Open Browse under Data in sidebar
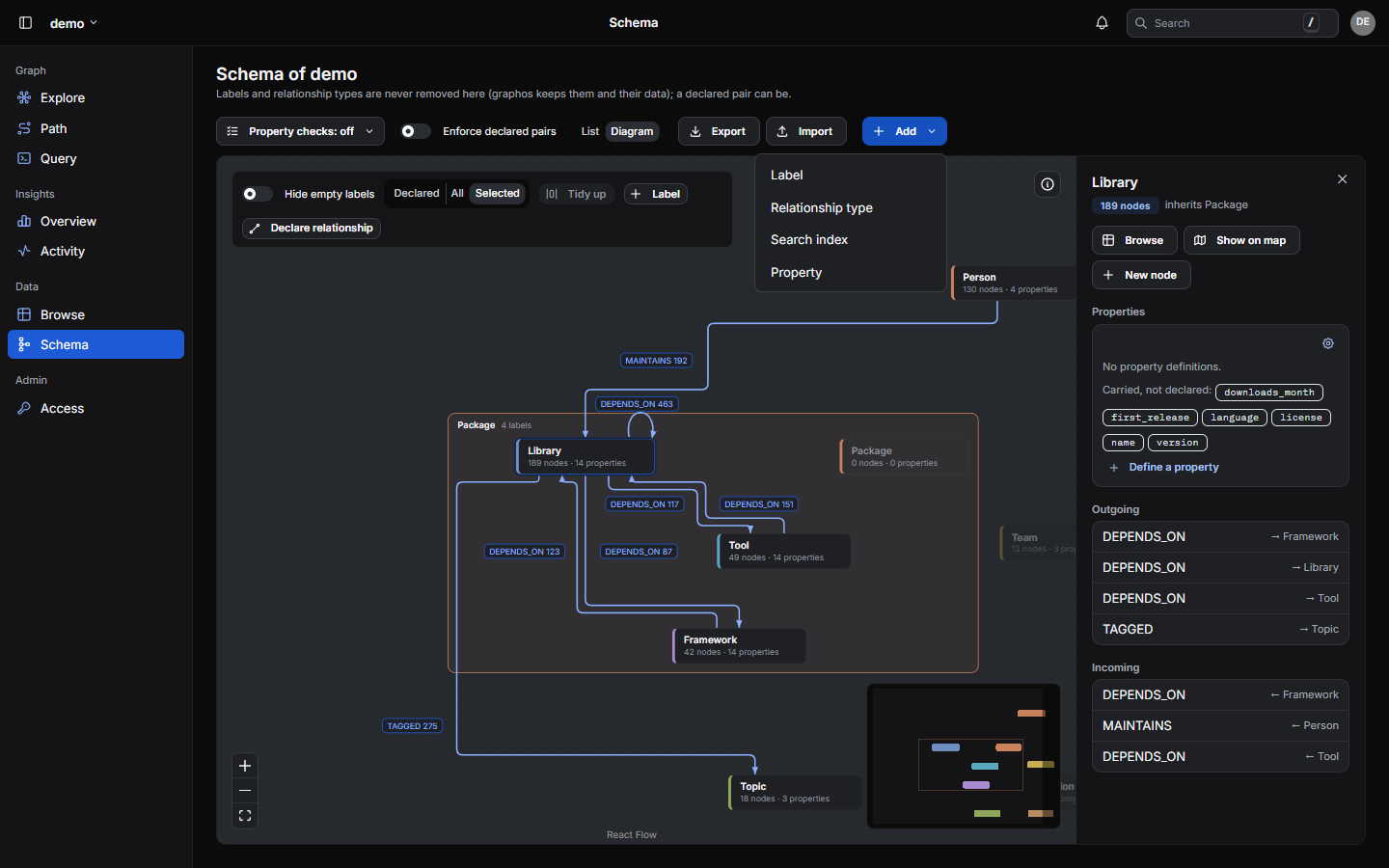Screen dimensions: 1389x868 95,314
